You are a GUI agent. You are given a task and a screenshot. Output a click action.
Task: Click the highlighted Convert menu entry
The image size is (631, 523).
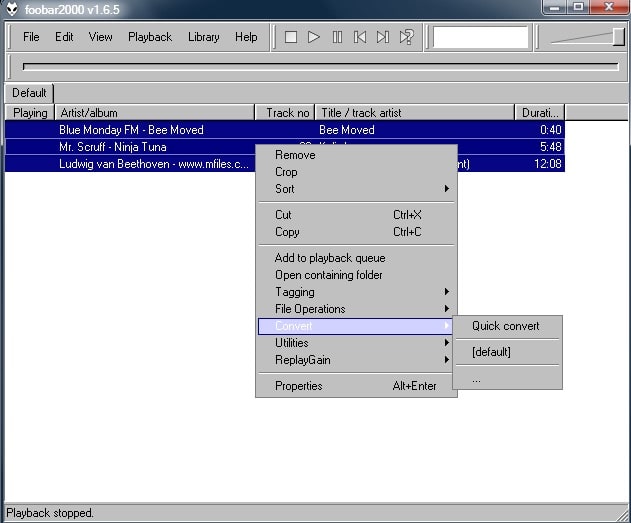pos(356,326)
